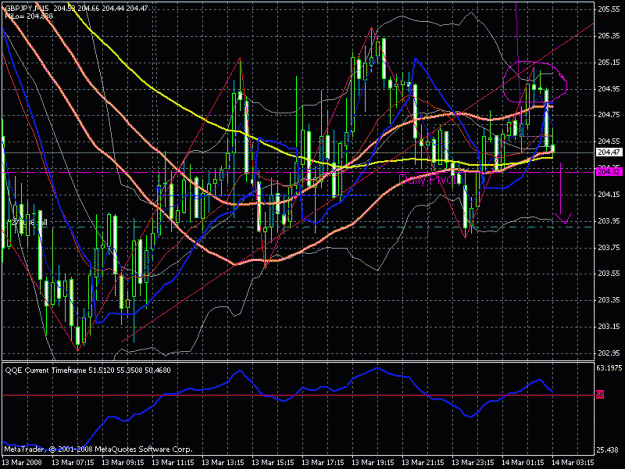
Task: Click the 13 Mar 19:15 time label
Action: pos(373,463)
